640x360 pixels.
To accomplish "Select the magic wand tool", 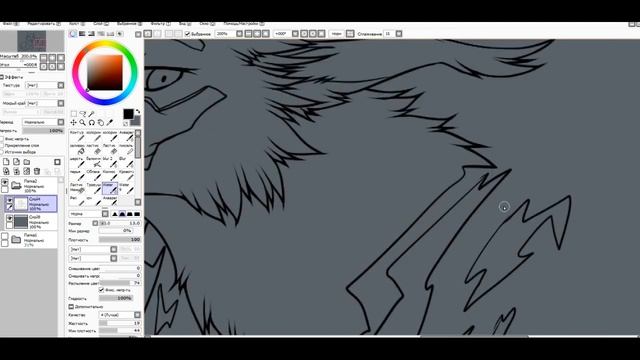I will pyautogui.click(x=92, y=114).
